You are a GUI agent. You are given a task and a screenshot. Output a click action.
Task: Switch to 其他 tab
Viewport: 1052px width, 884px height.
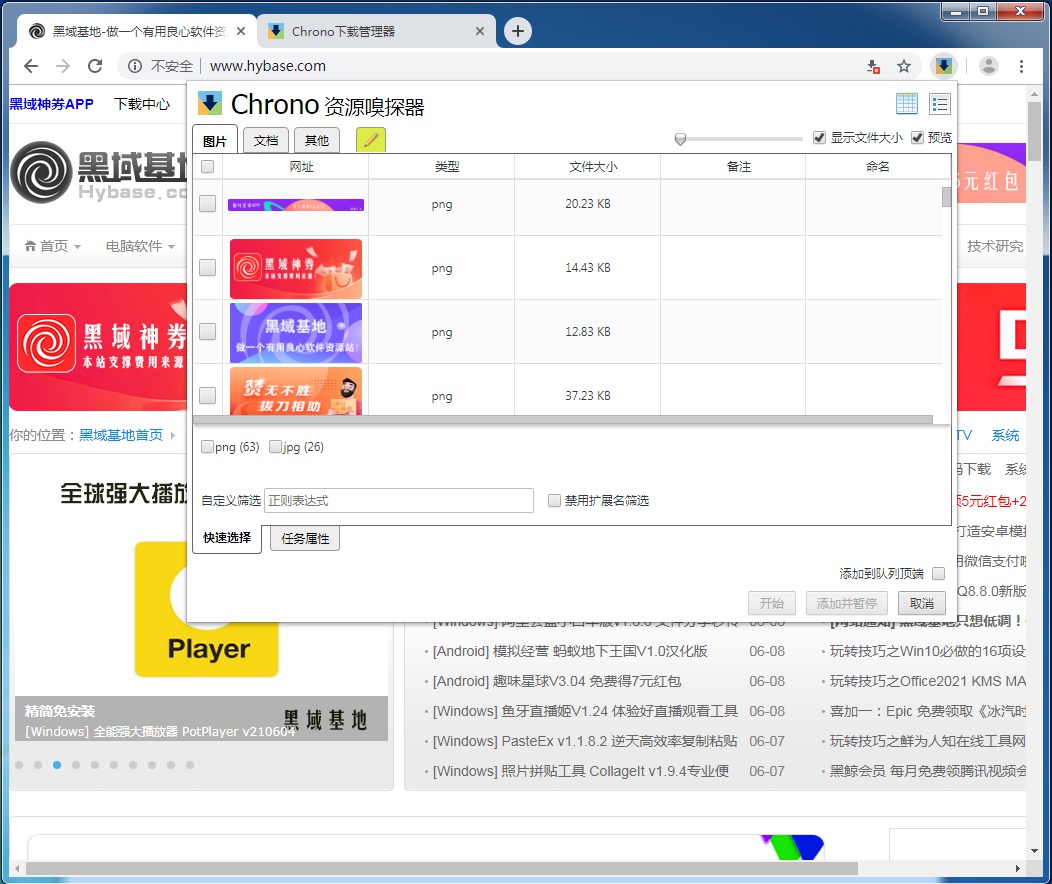pyautogui.click(x=317, y=140)
